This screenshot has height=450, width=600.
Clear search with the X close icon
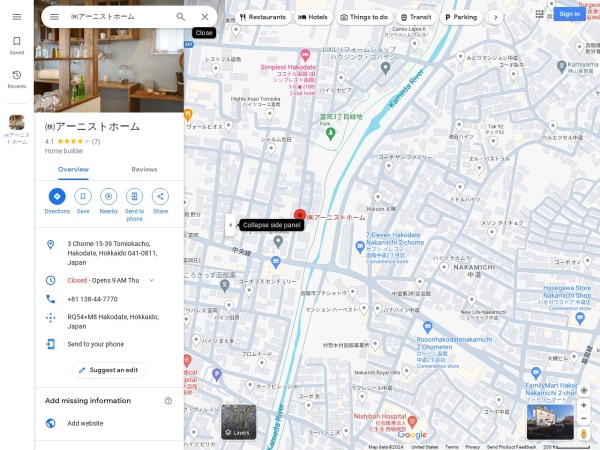pyautogui.click(x=205, y=17)
